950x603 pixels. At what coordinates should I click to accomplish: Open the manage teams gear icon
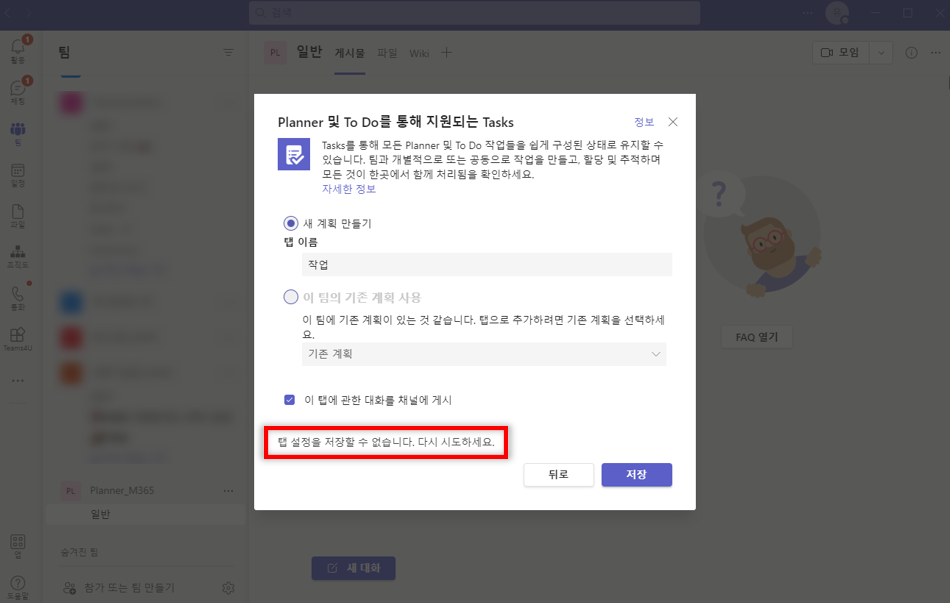[x=228, y=588]
